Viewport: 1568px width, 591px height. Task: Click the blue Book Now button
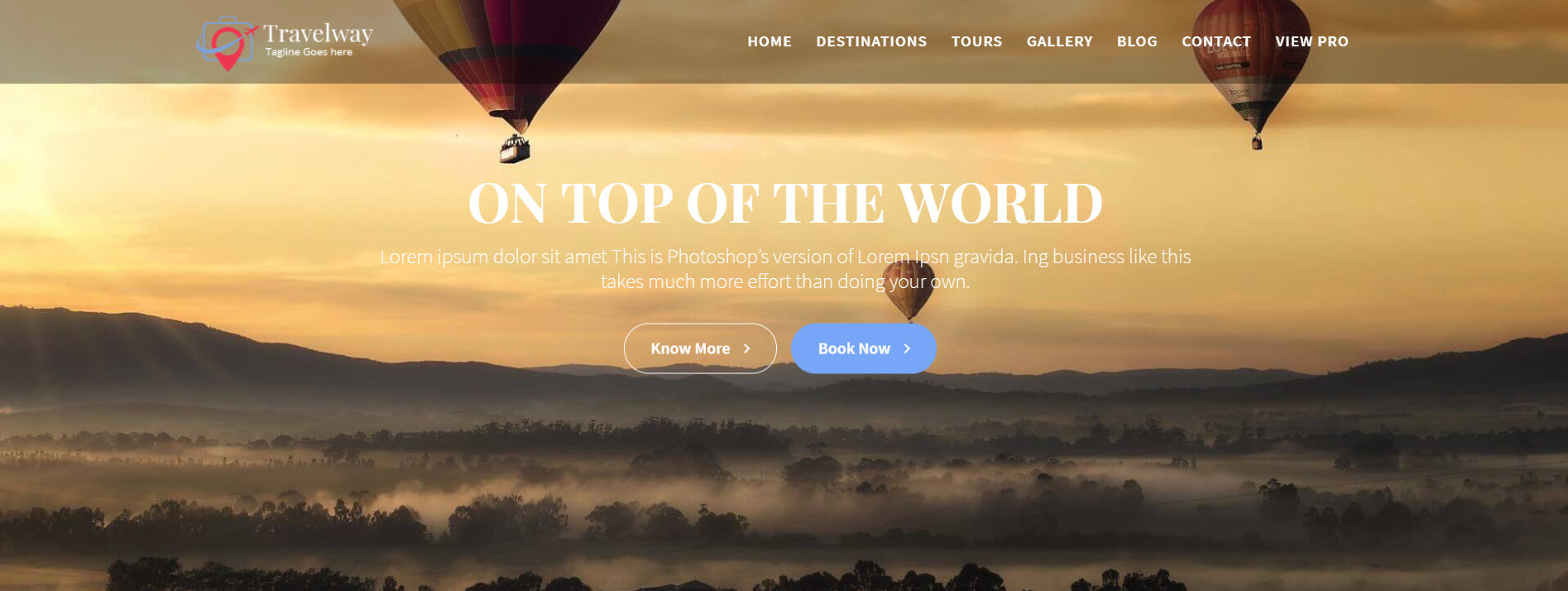point(863,348)
